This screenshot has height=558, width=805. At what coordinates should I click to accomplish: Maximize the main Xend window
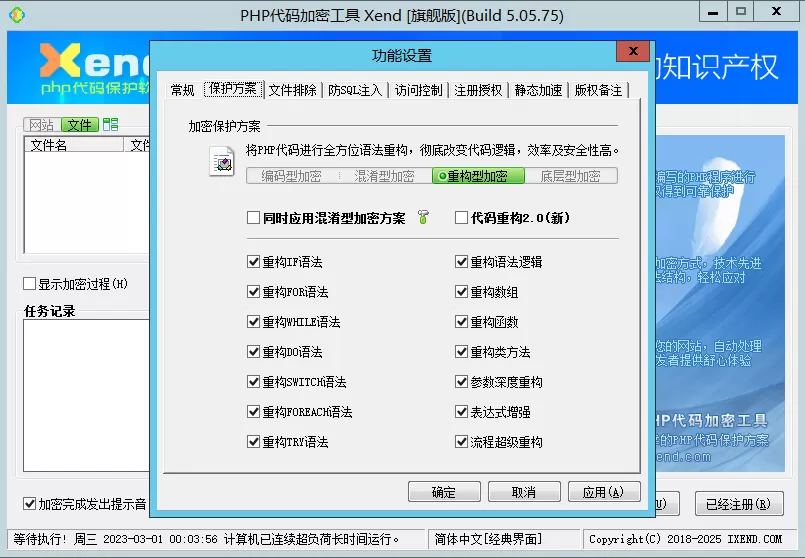coord(740,12)
